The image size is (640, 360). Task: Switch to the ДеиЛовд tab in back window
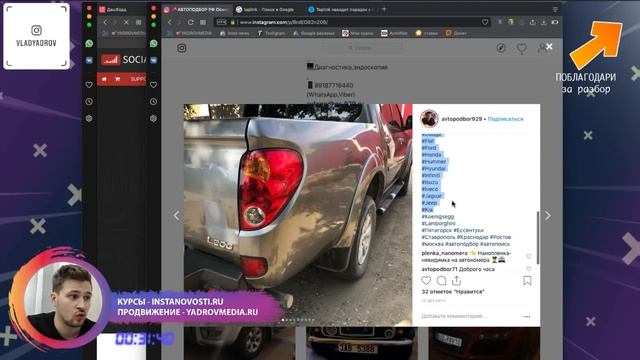114,9
